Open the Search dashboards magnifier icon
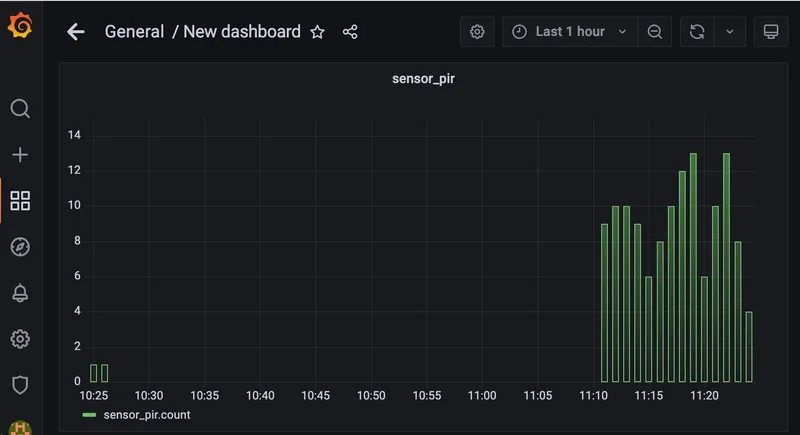800x435 pixels. coord(20,109)
